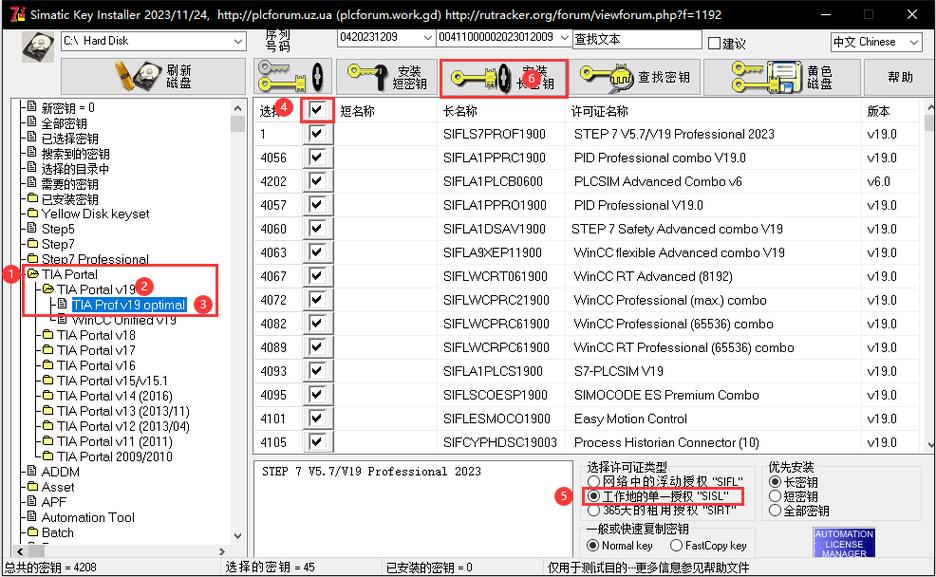Image resolution: width=936 pixels, height=577 pixels.
Task: Select TIA Portal v18 in the tree
Action: (x=95, y=335)
